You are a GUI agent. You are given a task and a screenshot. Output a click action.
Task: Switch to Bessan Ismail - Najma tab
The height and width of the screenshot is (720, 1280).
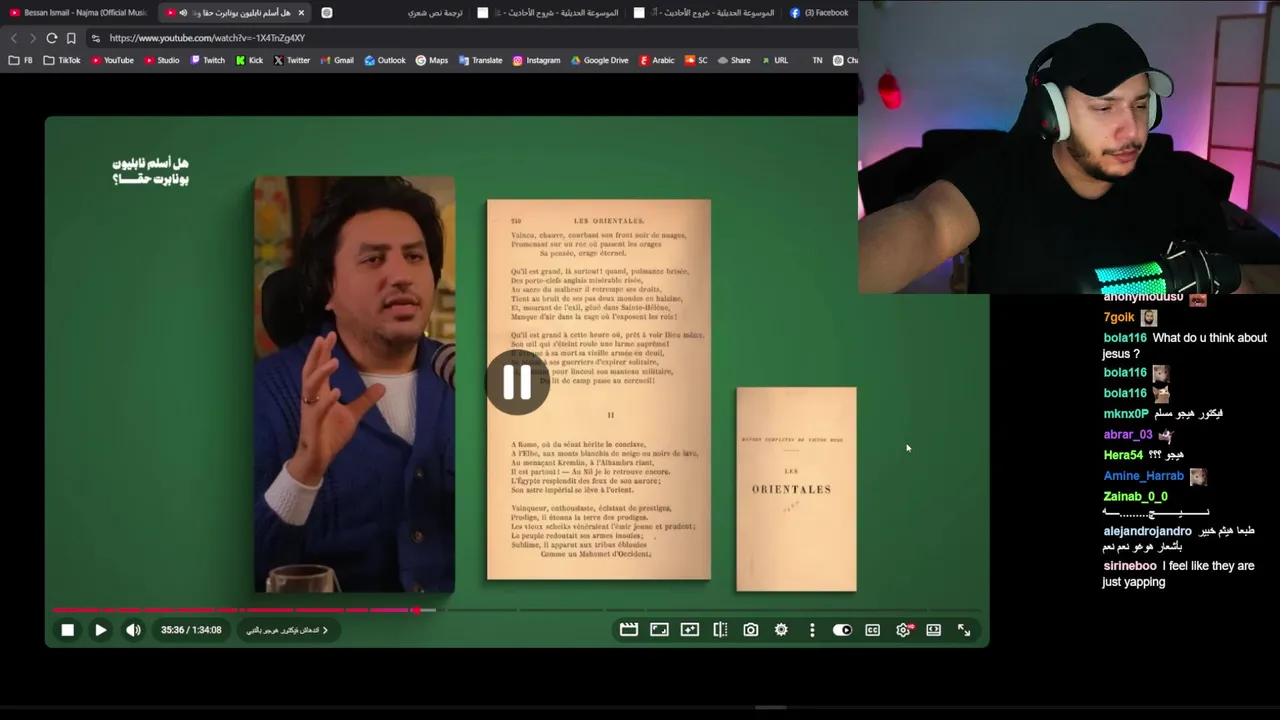[78, 13]
